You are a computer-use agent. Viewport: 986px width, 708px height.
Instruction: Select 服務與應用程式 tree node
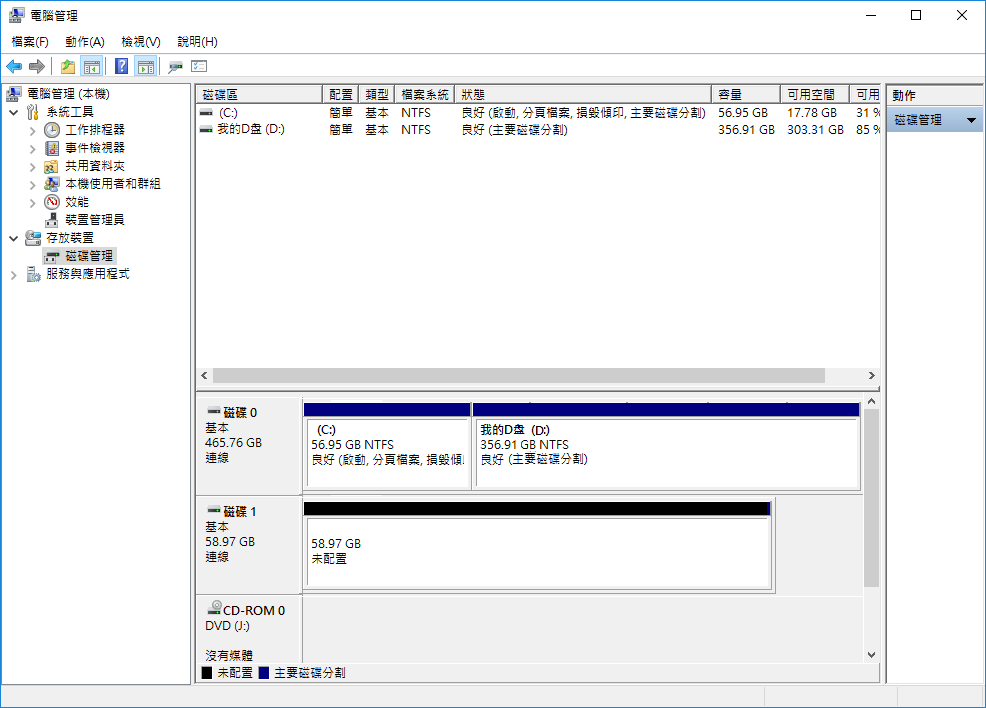point(87,274)
